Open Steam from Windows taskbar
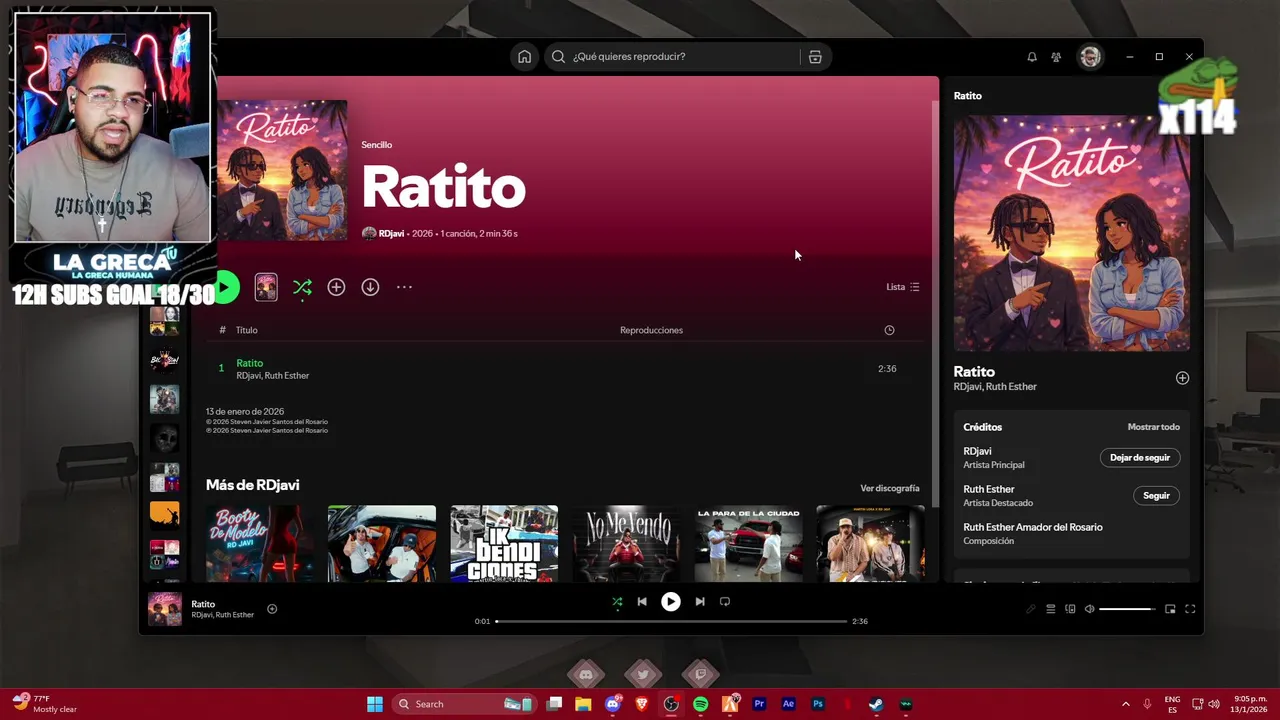The image size is (1280, 720). (876, 704)
